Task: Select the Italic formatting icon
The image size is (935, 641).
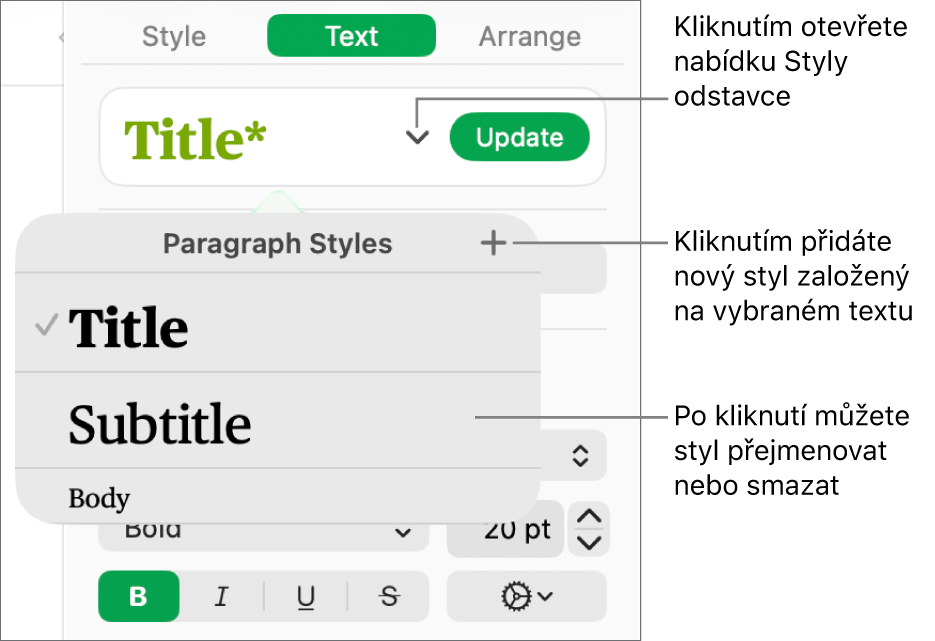Action: [222, 596]
